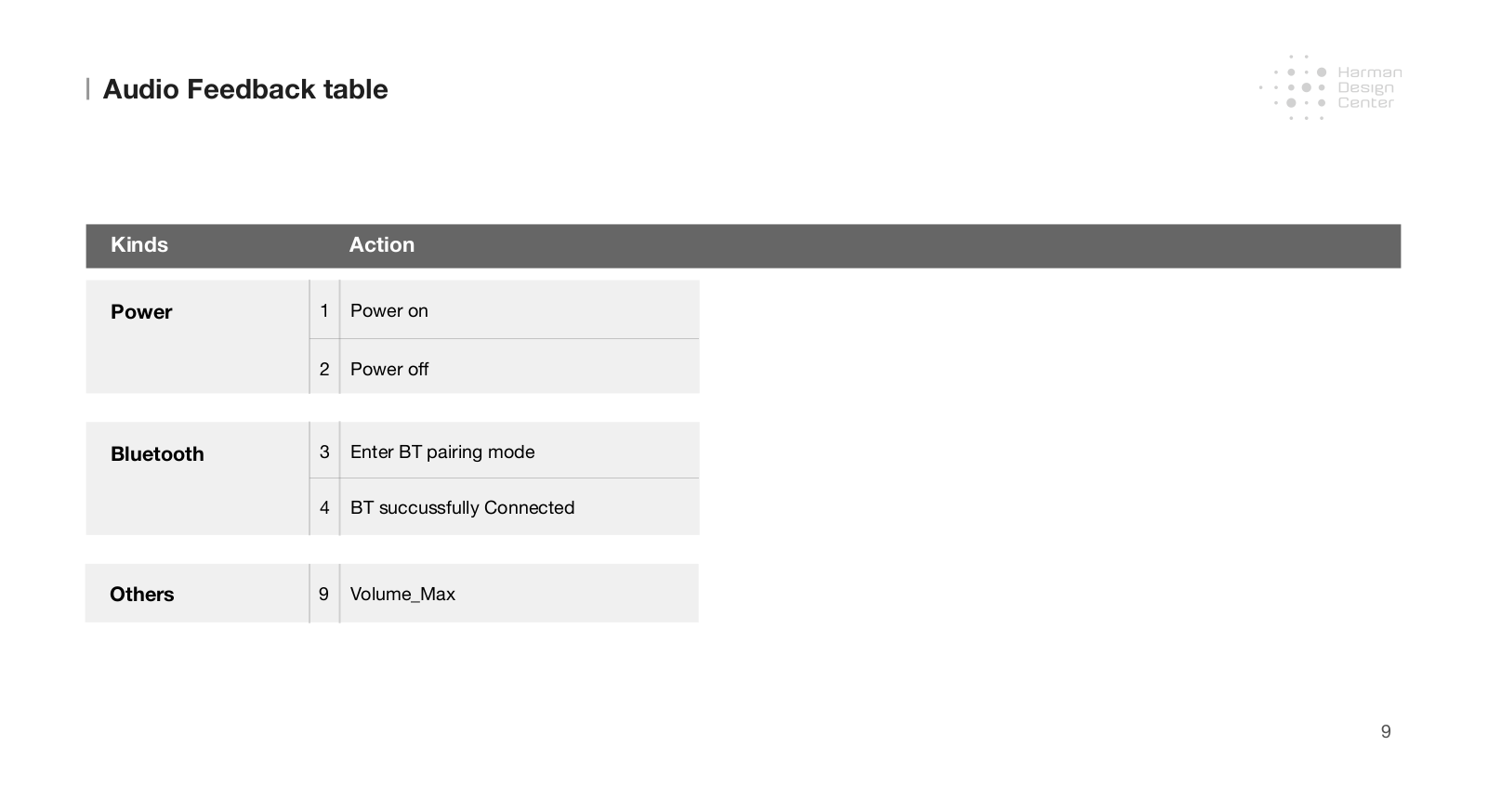
Task: Click row number 3 cell
Action: (324, 451)
